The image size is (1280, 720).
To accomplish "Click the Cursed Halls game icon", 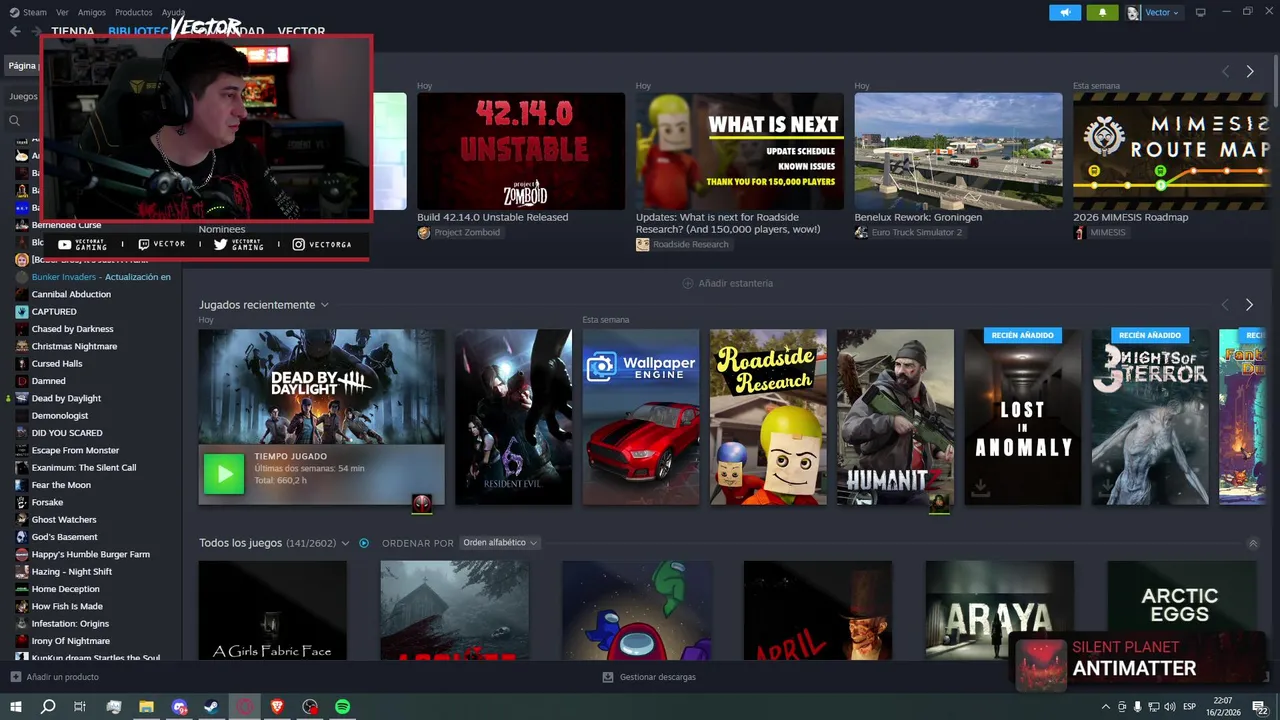I will click(22, 363).
